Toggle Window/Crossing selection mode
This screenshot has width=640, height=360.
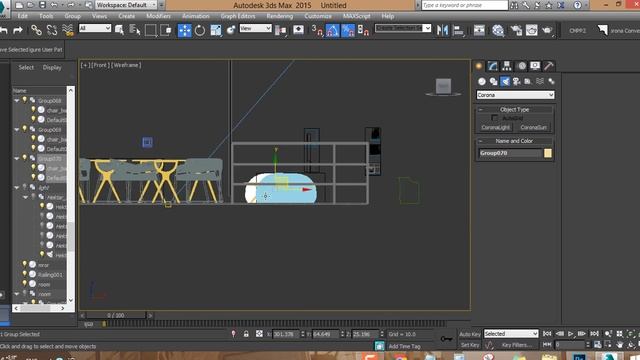[x=166, y=30]
